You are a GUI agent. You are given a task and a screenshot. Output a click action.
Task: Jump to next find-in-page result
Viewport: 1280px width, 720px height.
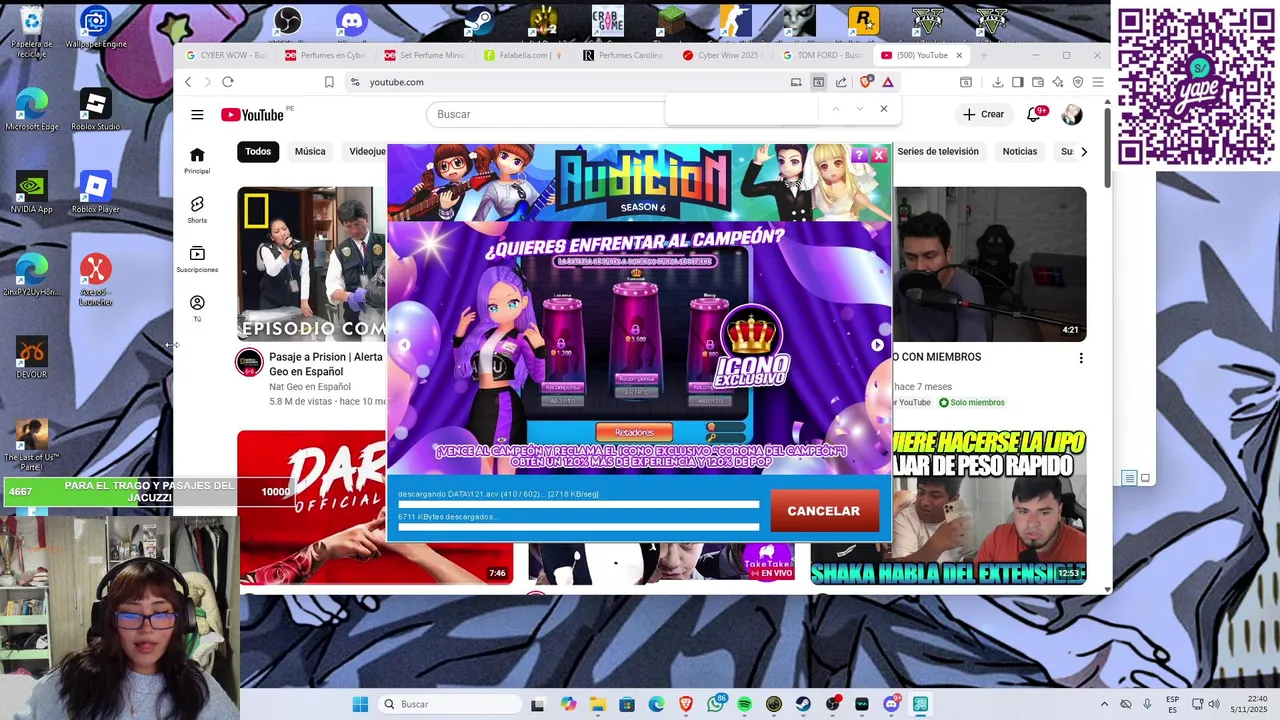(x=859, y=109)
